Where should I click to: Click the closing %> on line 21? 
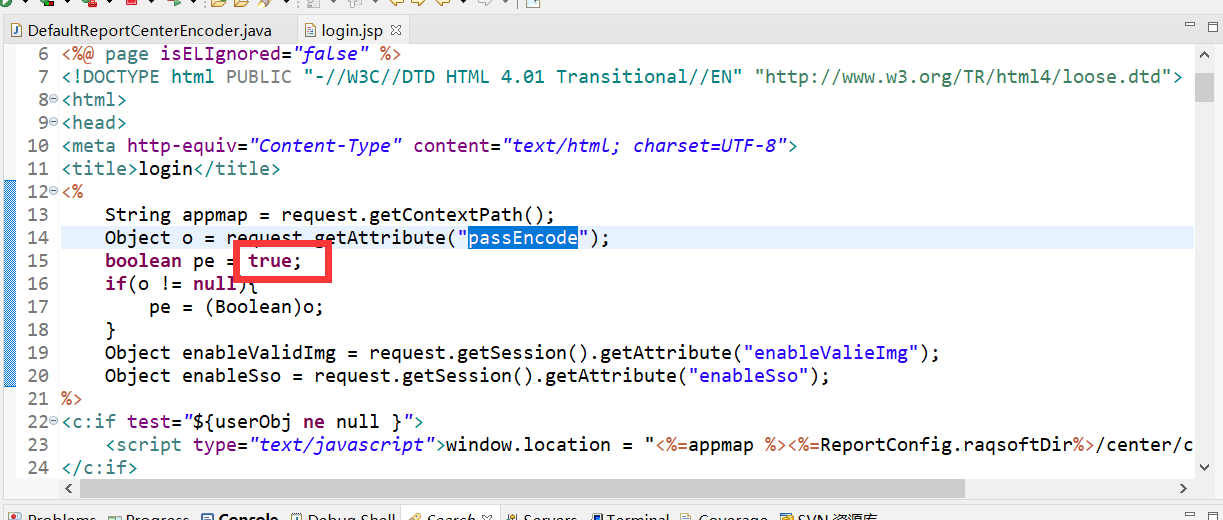pos(72,399)
